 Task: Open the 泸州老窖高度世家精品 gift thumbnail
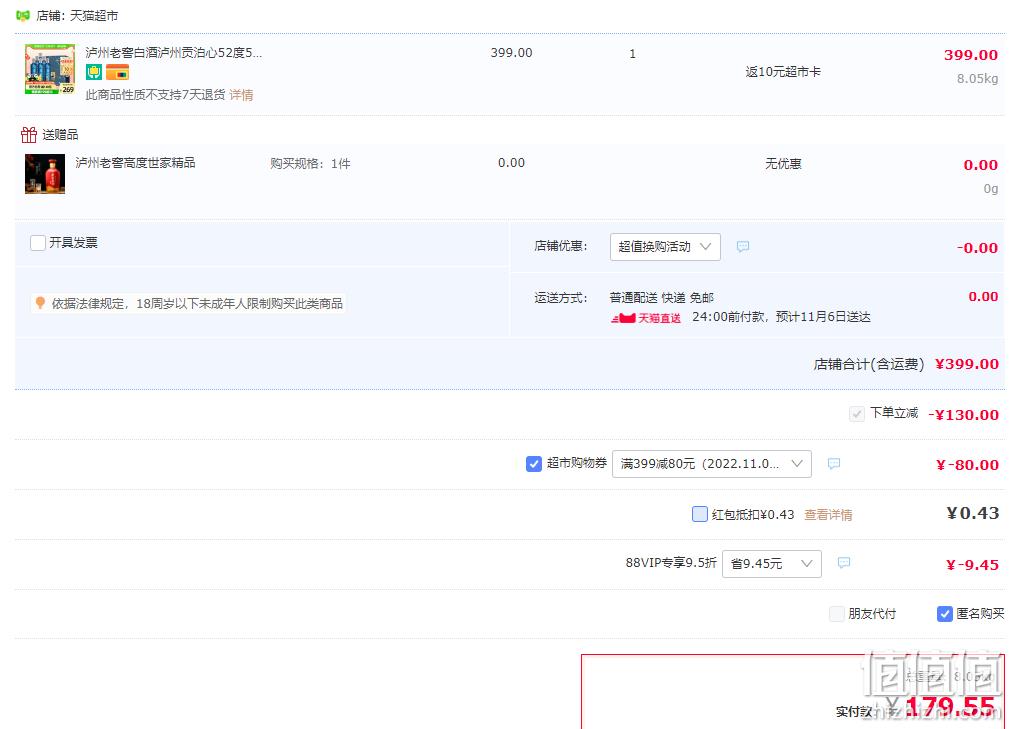(x=44, y=173)
